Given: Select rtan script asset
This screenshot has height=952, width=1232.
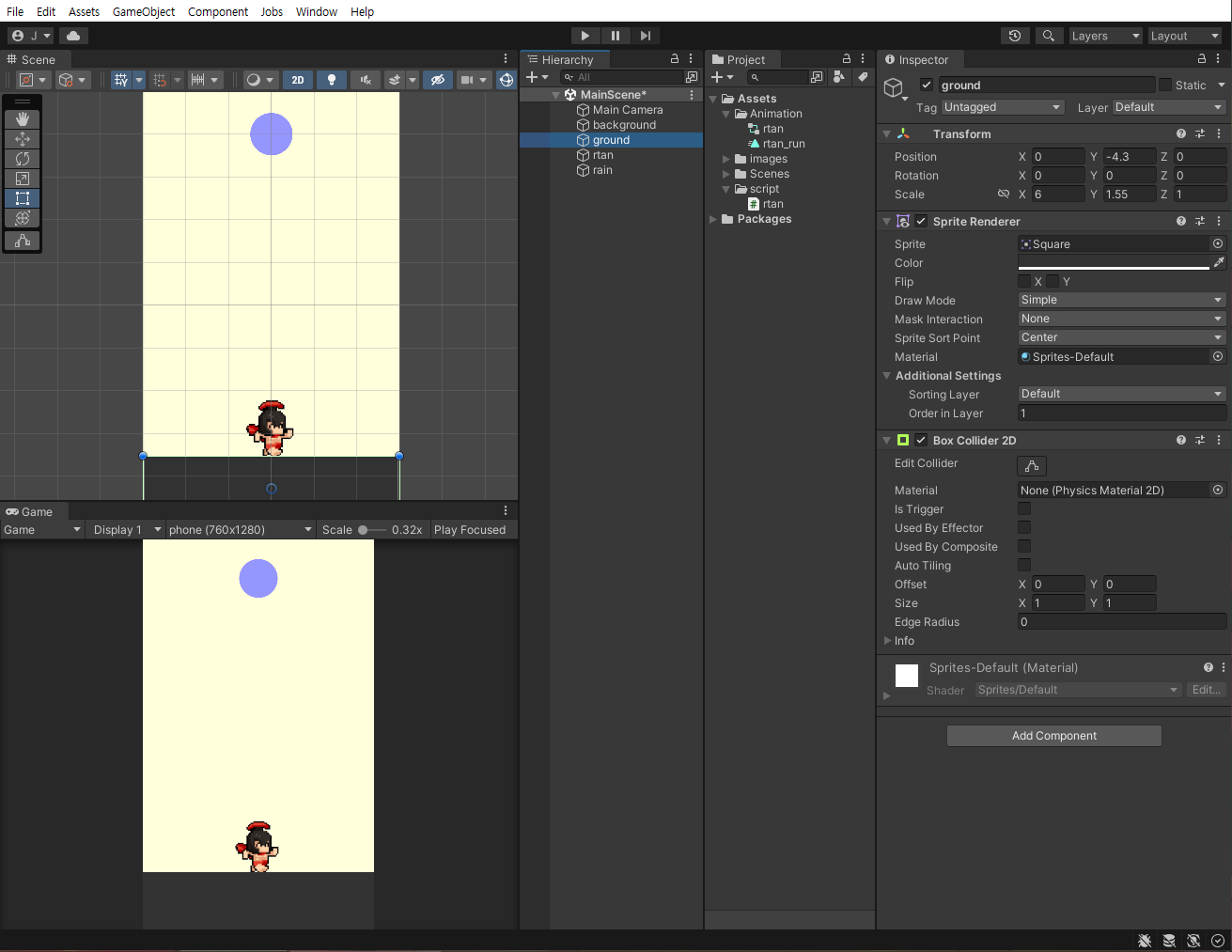Looking at the screenshot, I should coord(773,204).
